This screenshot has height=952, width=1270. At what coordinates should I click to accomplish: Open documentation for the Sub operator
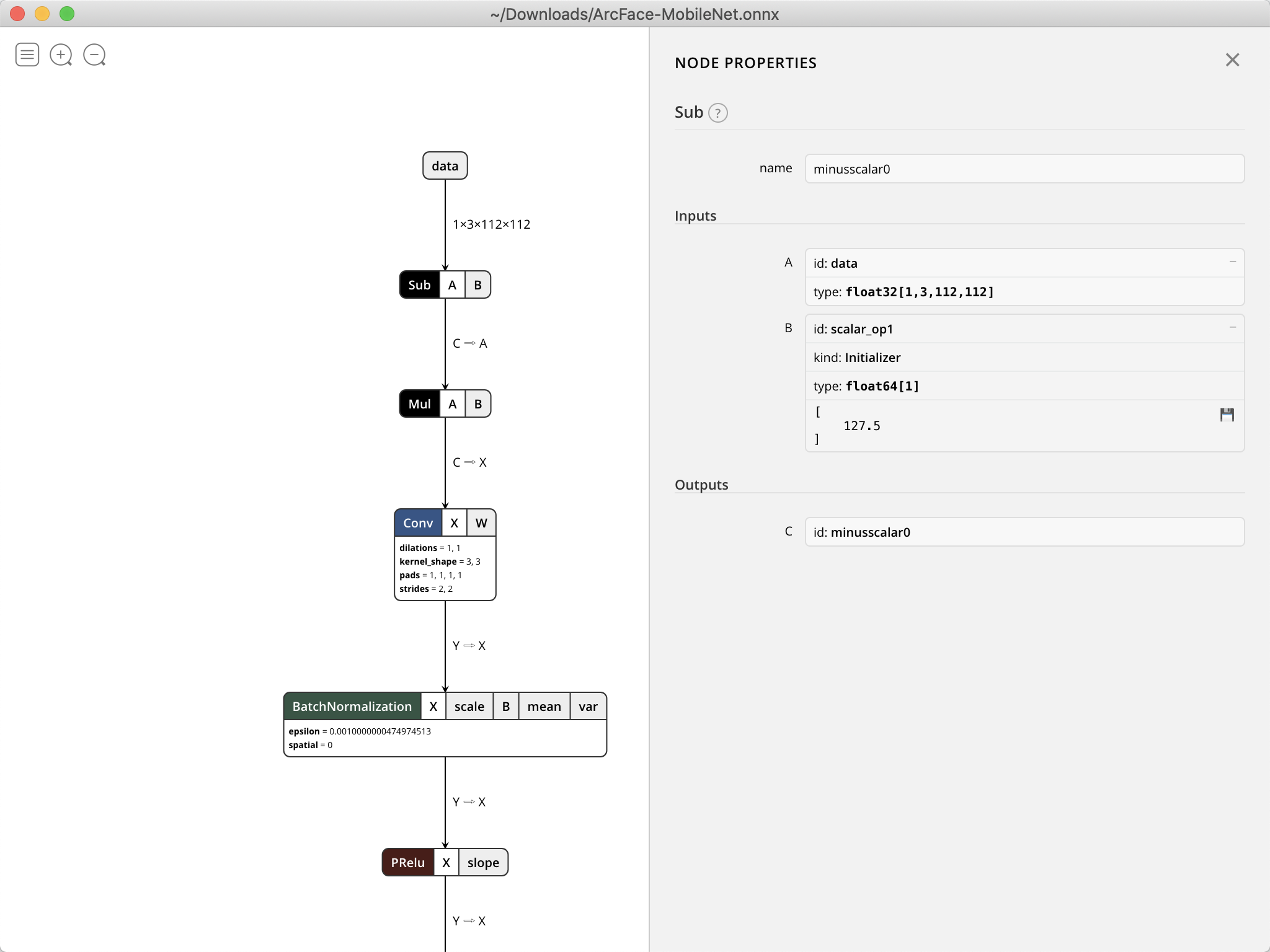coord(717,112)
